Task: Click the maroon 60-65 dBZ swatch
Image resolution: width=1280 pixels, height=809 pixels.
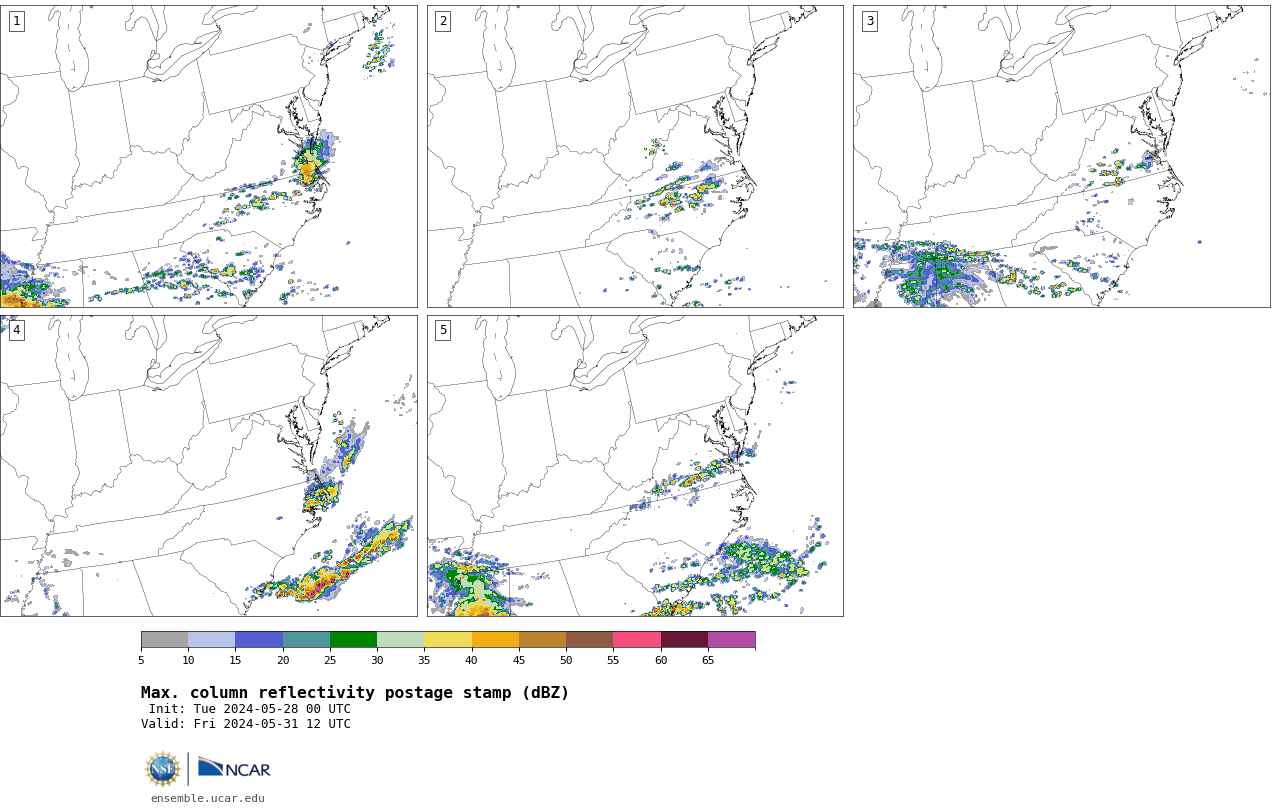Action: pos(684,640)
